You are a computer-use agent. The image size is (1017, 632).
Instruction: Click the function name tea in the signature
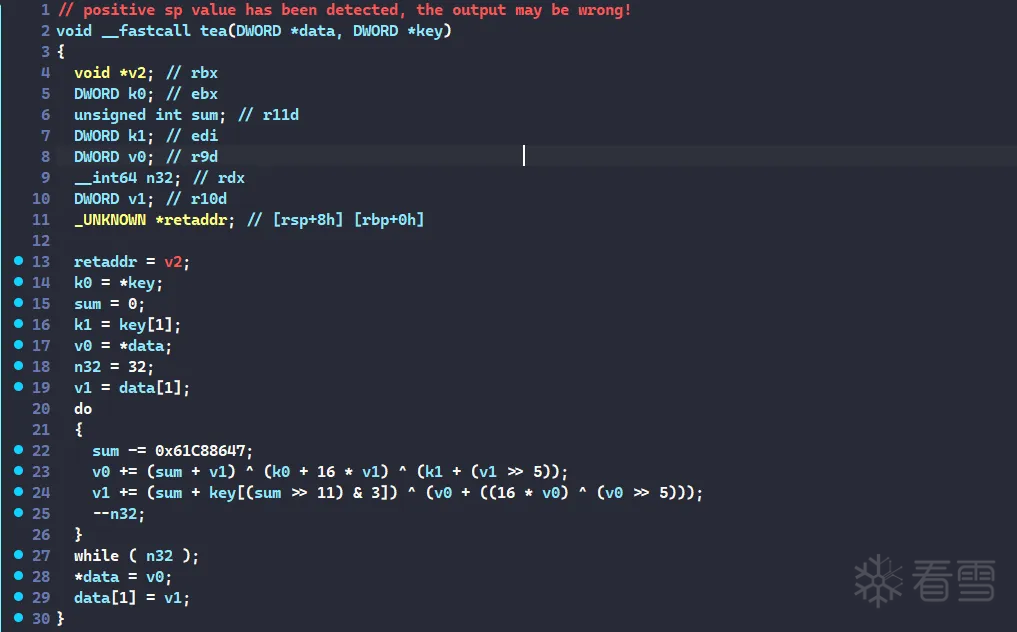(213, 30)
